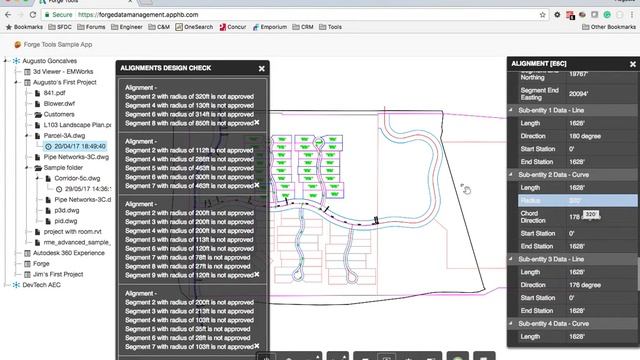The width and height of the screenshot is (640, 360).
Task: Select the pid.dwg file
Action: tap(66, 221)
